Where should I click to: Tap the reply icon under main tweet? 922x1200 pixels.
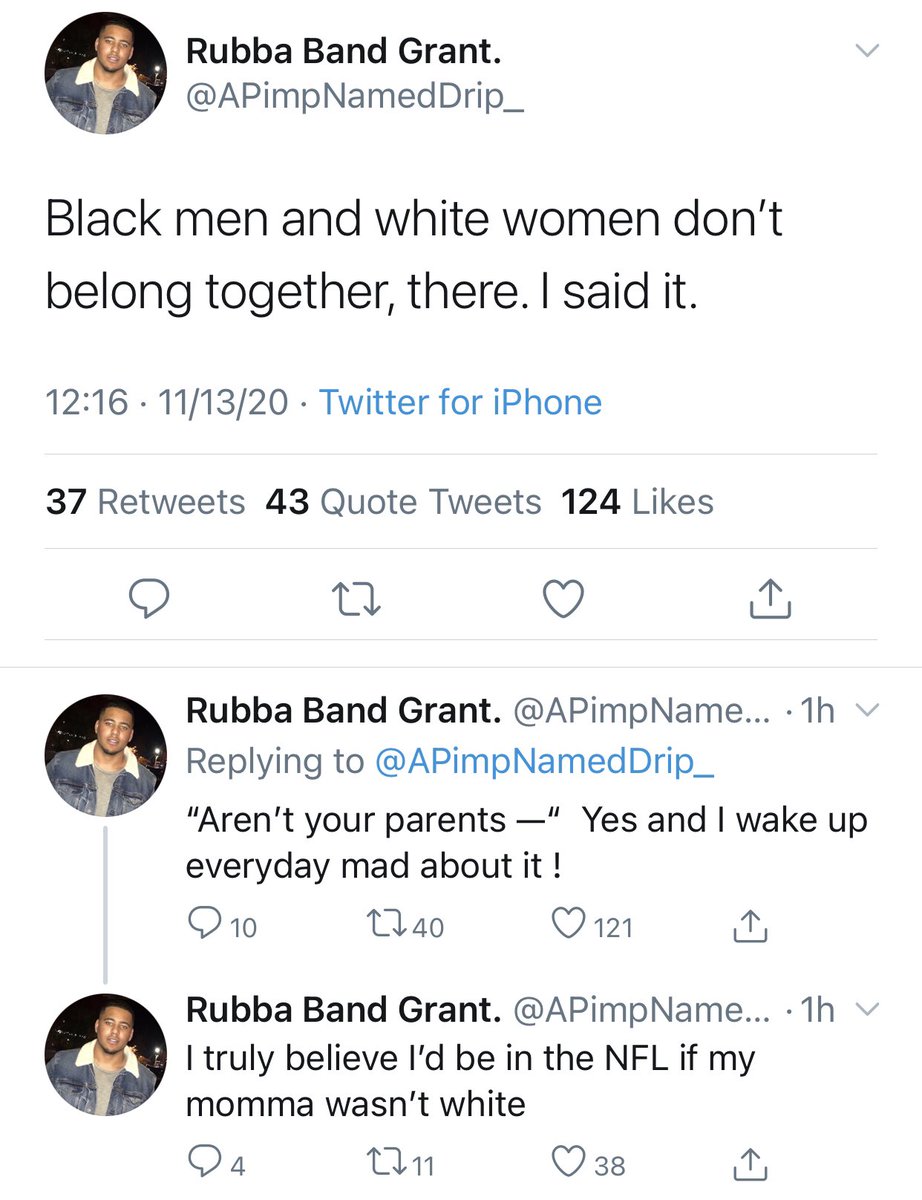click(152, 598)
